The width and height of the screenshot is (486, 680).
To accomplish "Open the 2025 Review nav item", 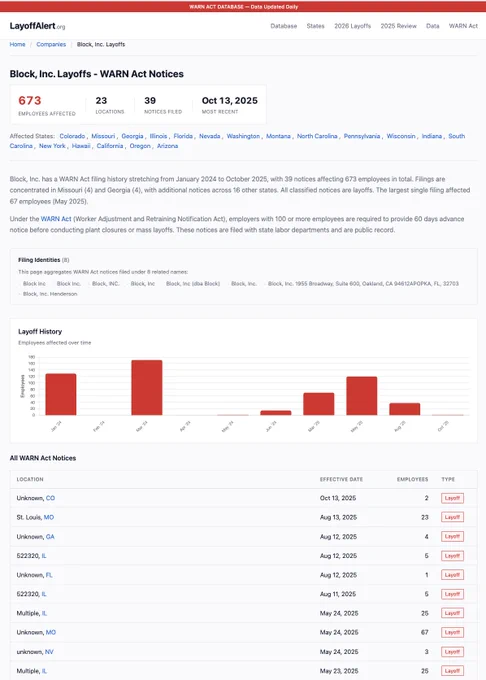I will click(398, 26).
